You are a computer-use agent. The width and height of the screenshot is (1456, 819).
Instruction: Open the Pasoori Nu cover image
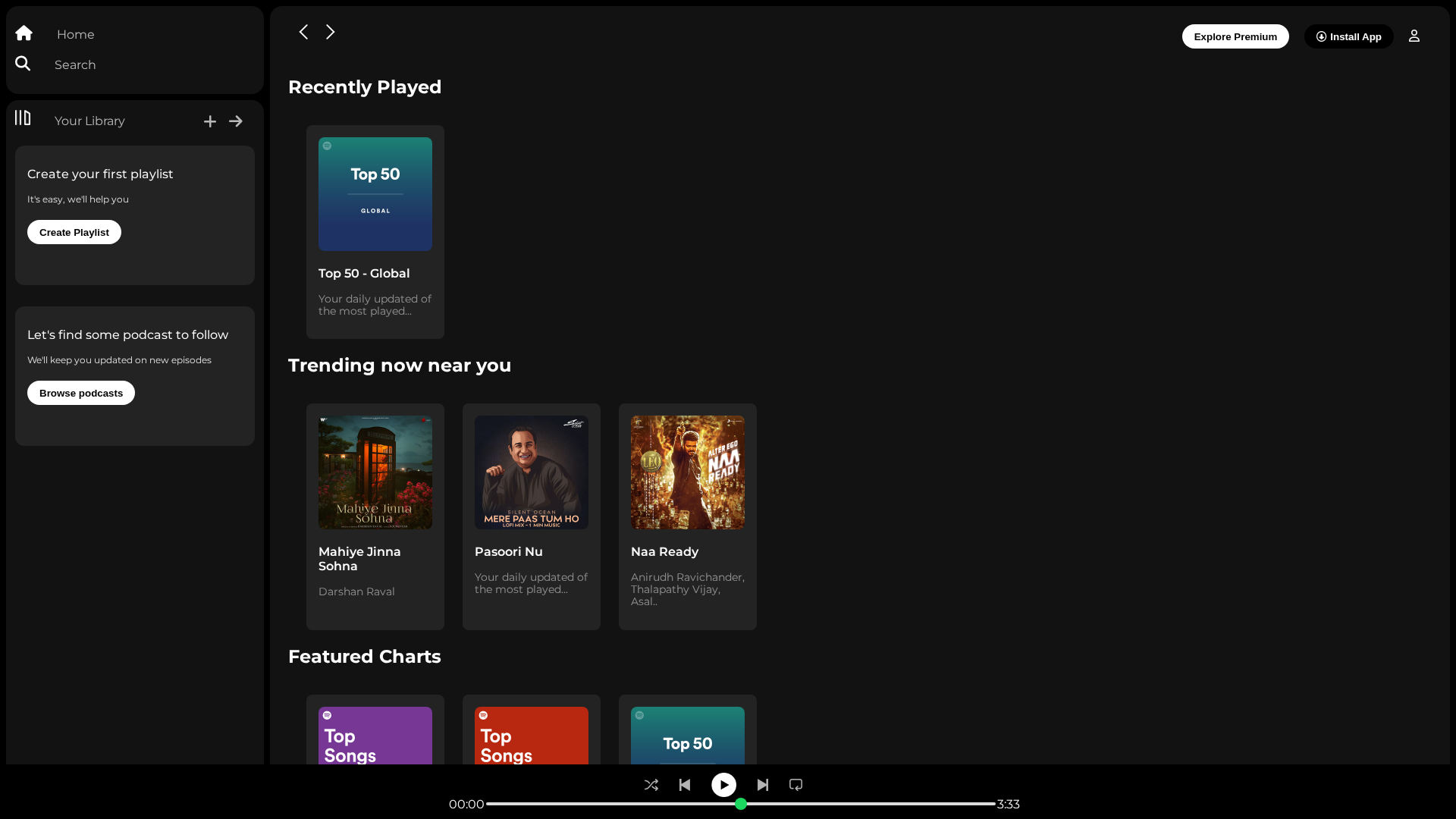tap(532, 472)
